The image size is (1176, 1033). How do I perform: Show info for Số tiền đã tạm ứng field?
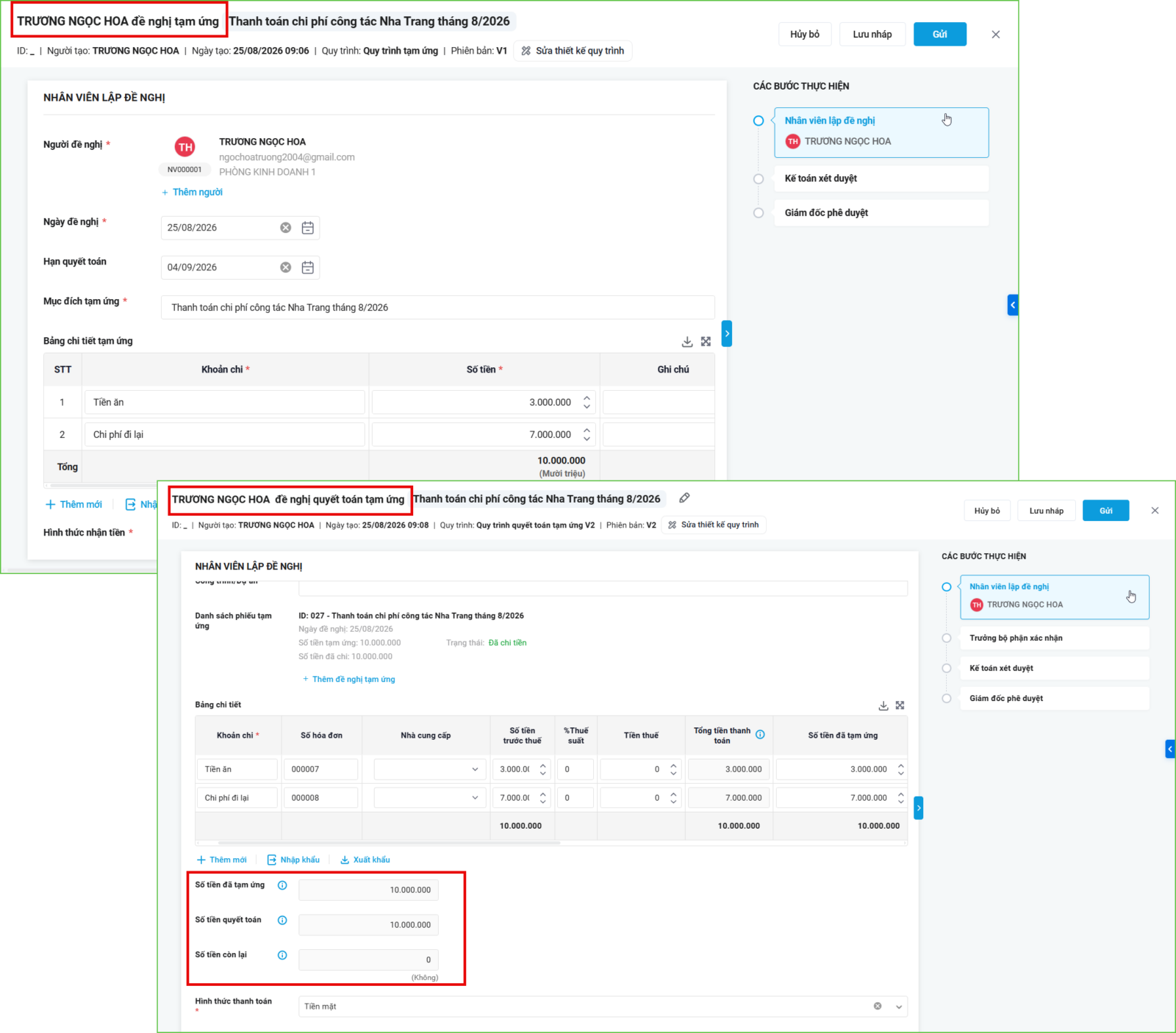282,885
